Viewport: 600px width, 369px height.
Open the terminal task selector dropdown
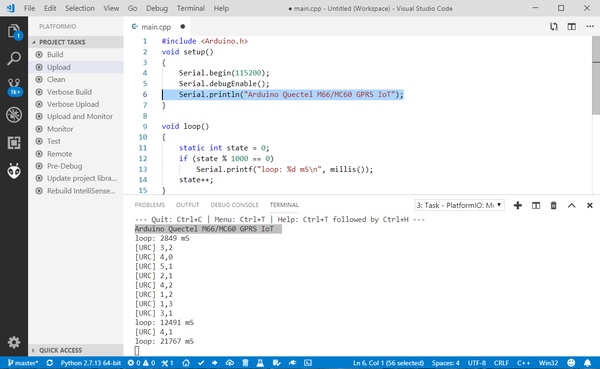[x=459, y=206]
